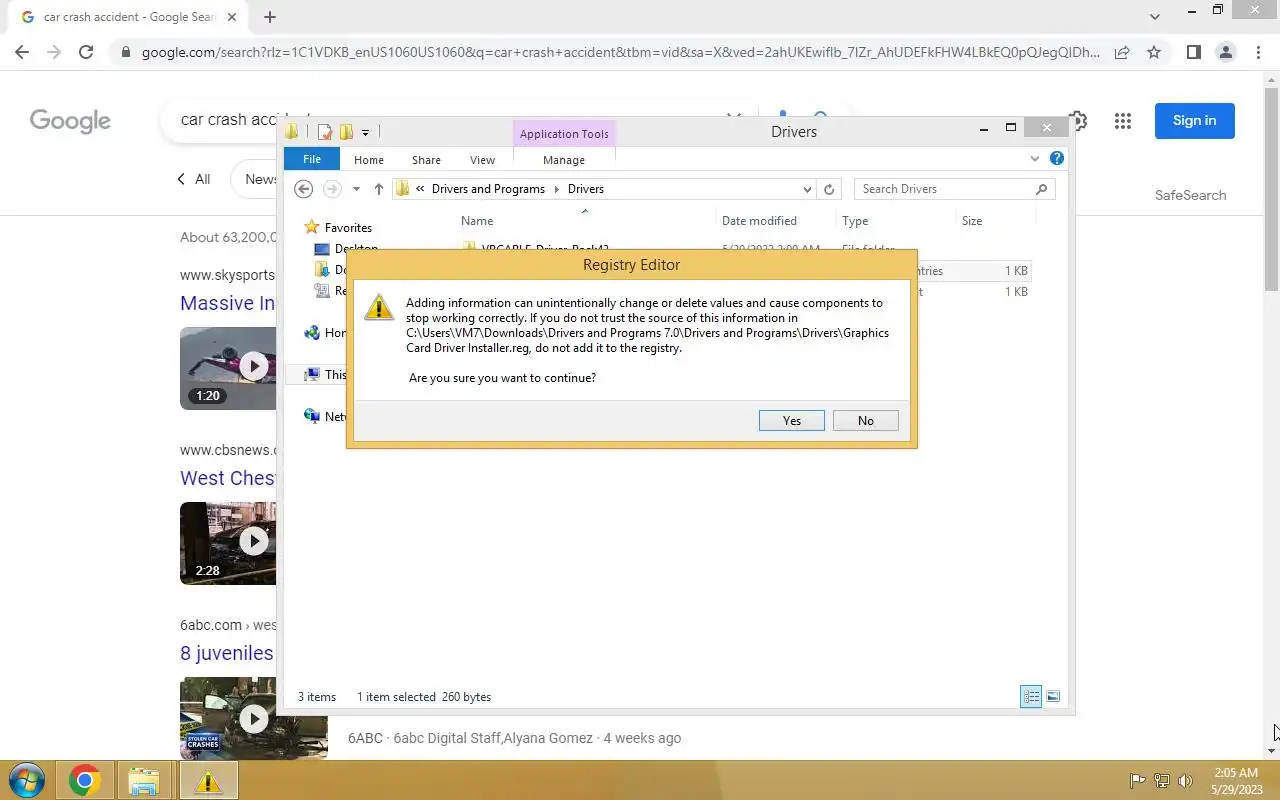This screenshot has width=1280, height=800.
Task: Open Chrome profile avatar icon
Action: 1225,52
